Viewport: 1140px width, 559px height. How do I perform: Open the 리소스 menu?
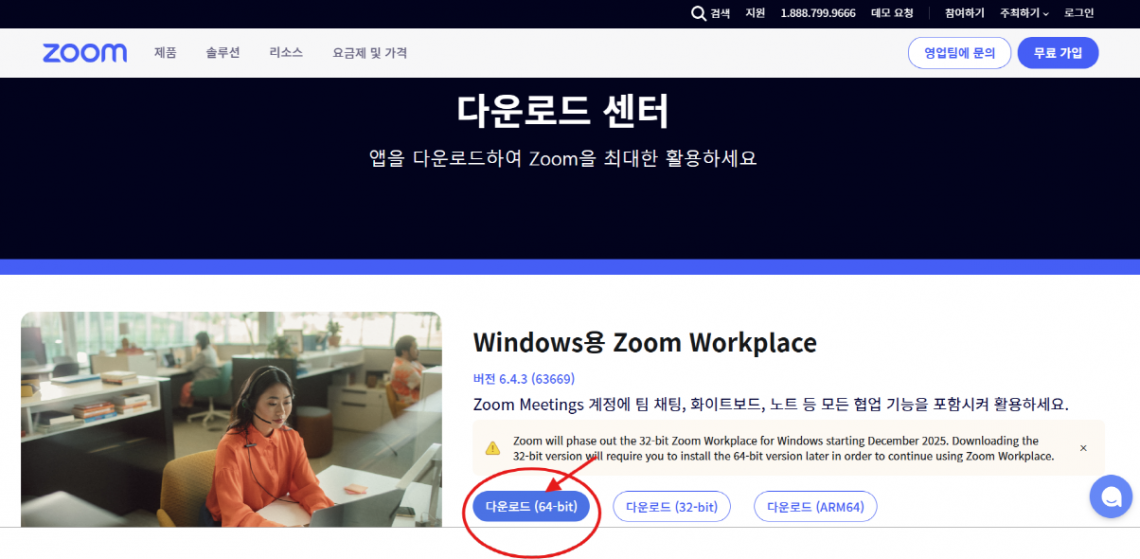click(x=286, y=53)
